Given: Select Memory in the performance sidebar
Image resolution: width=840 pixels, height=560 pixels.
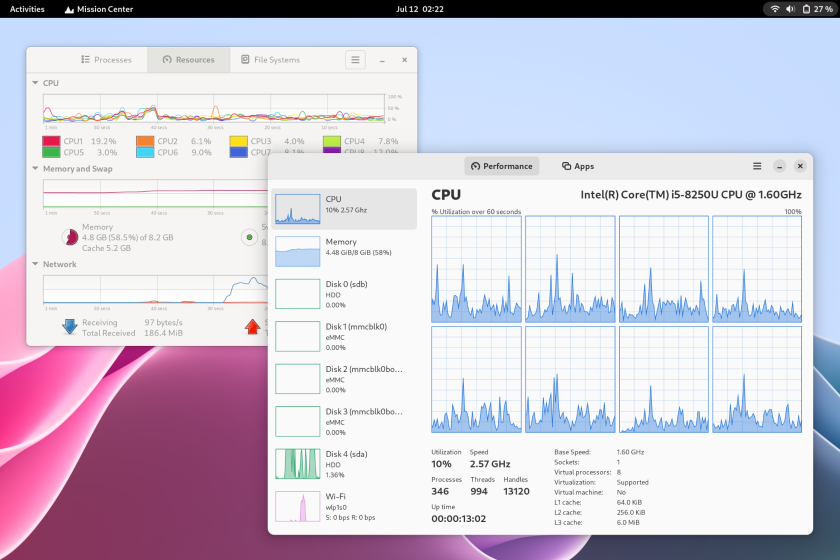Looking at the screenshot, I should (344, 251).
